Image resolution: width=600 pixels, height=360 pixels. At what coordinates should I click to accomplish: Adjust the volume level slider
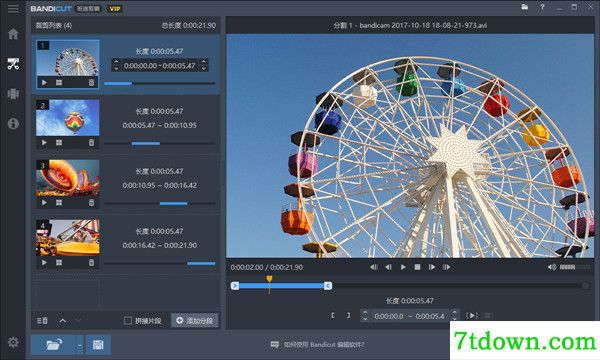[575, 267]
